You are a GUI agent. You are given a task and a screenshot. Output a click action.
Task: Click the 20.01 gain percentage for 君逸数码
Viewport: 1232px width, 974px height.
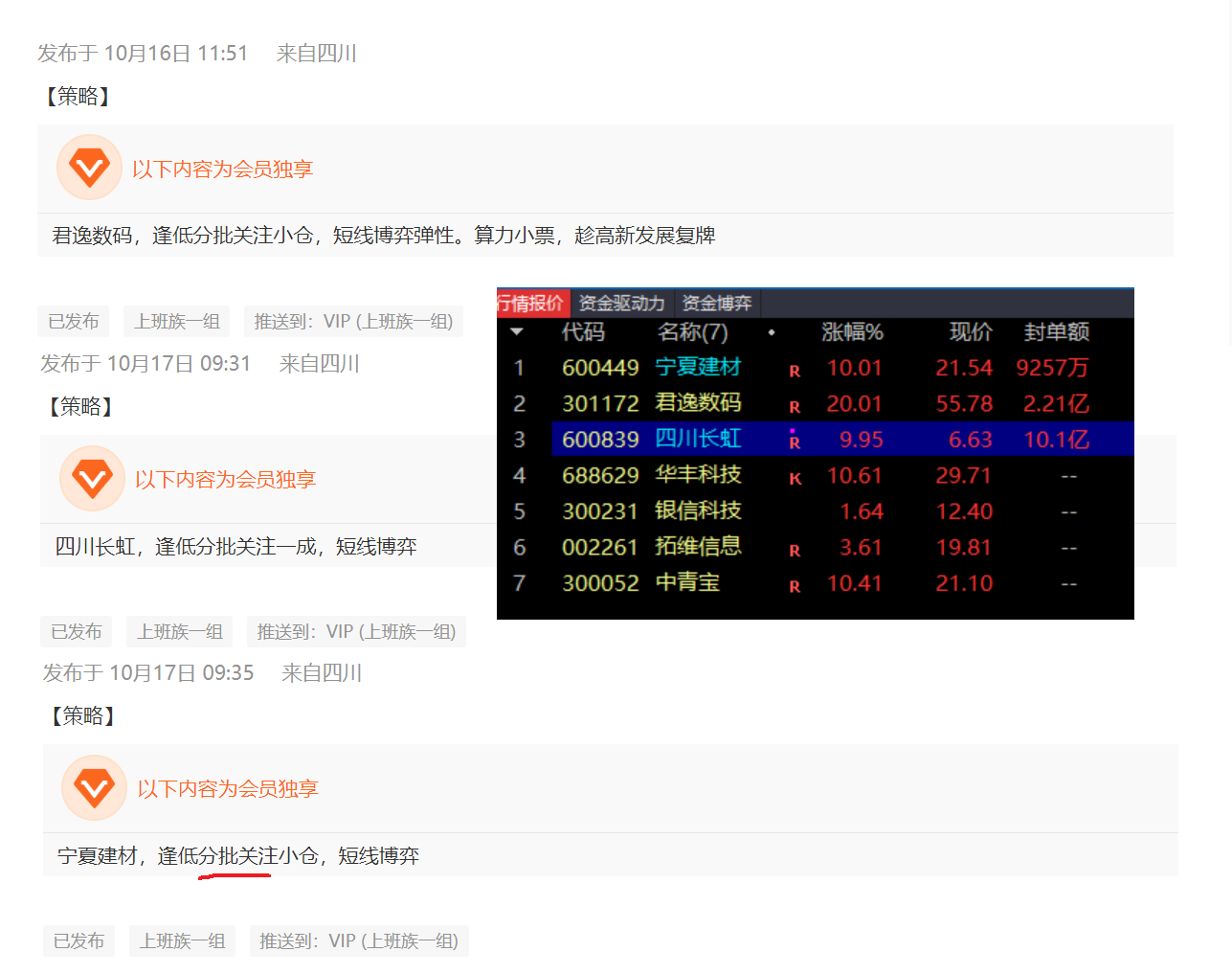click(x=855, y=404)
